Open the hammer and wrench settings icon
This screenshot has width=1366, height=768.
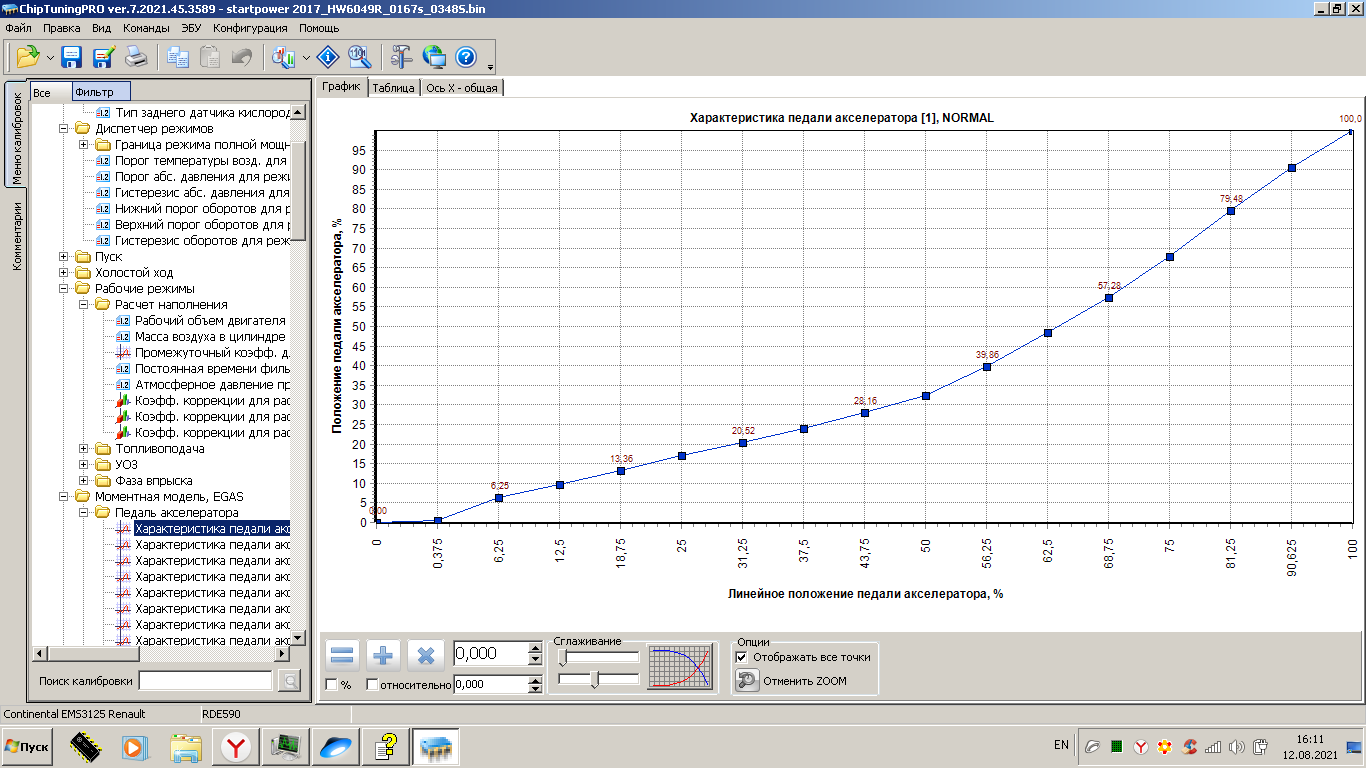(401, 57)
